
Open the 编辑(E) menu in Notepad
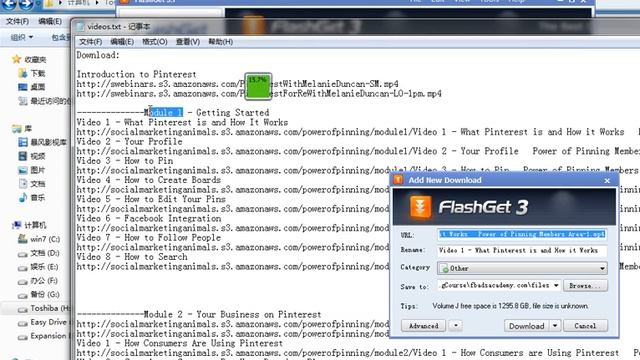coord(122,42)
